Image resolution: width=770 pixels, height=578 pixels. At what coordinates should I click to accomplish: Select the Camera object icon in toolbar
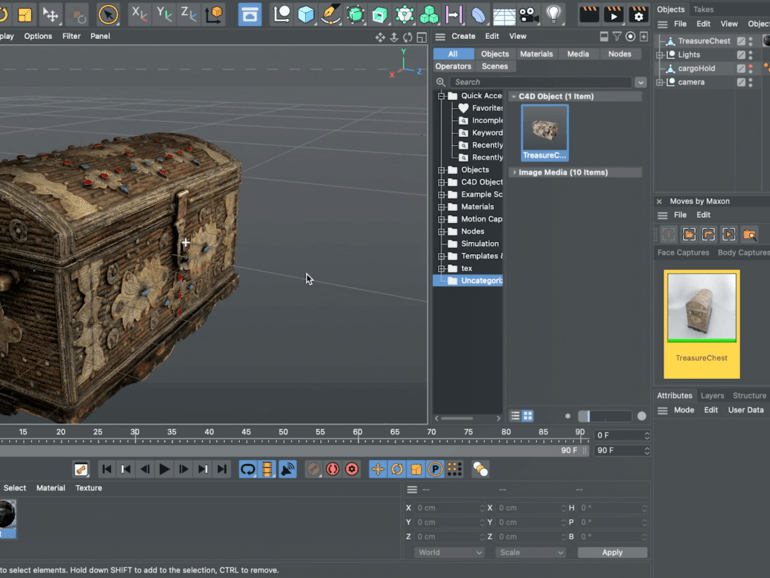[x=529, y=15]
